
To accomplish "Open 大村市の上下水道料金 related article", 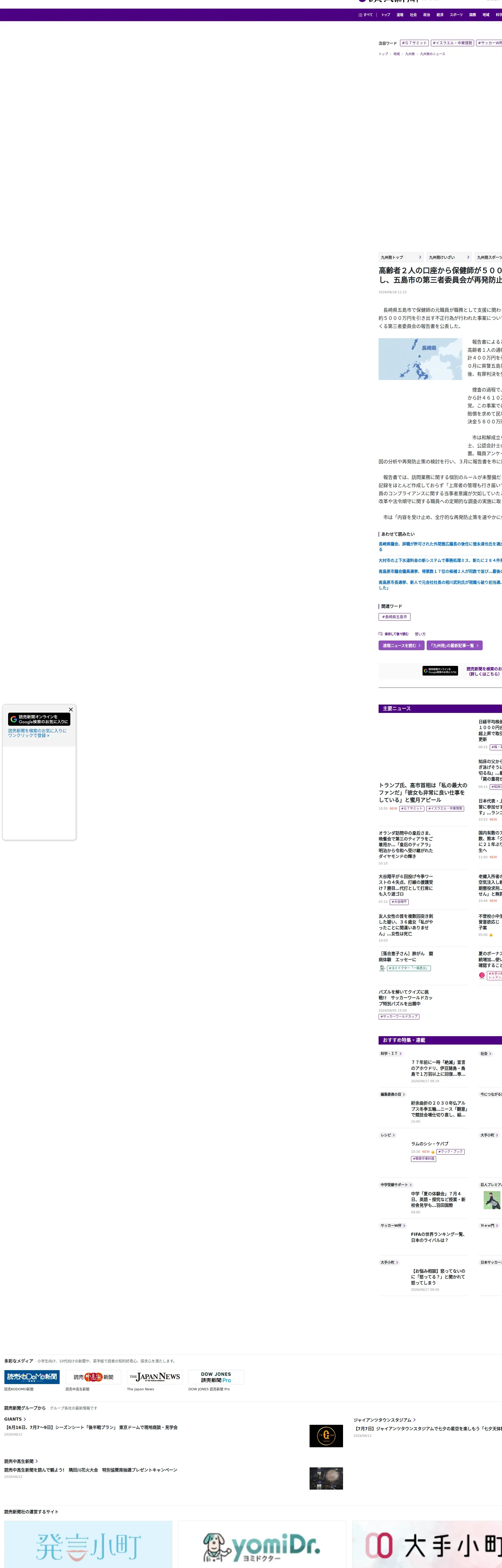I will (440, 561).
